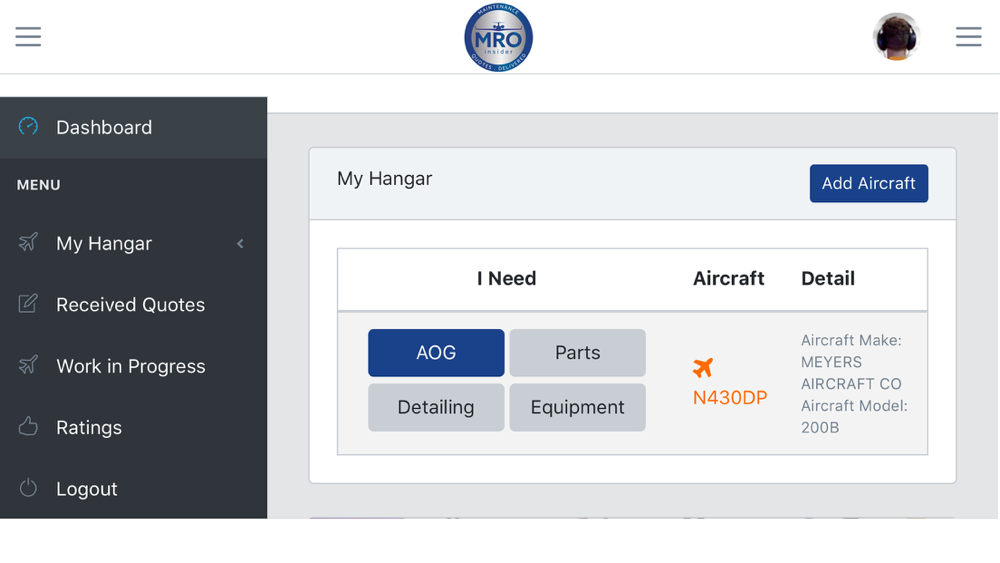Viewport: 1000px width, 563px height.
Task: Open aircraft N430DP link
Action: click(x=730, y=398)
